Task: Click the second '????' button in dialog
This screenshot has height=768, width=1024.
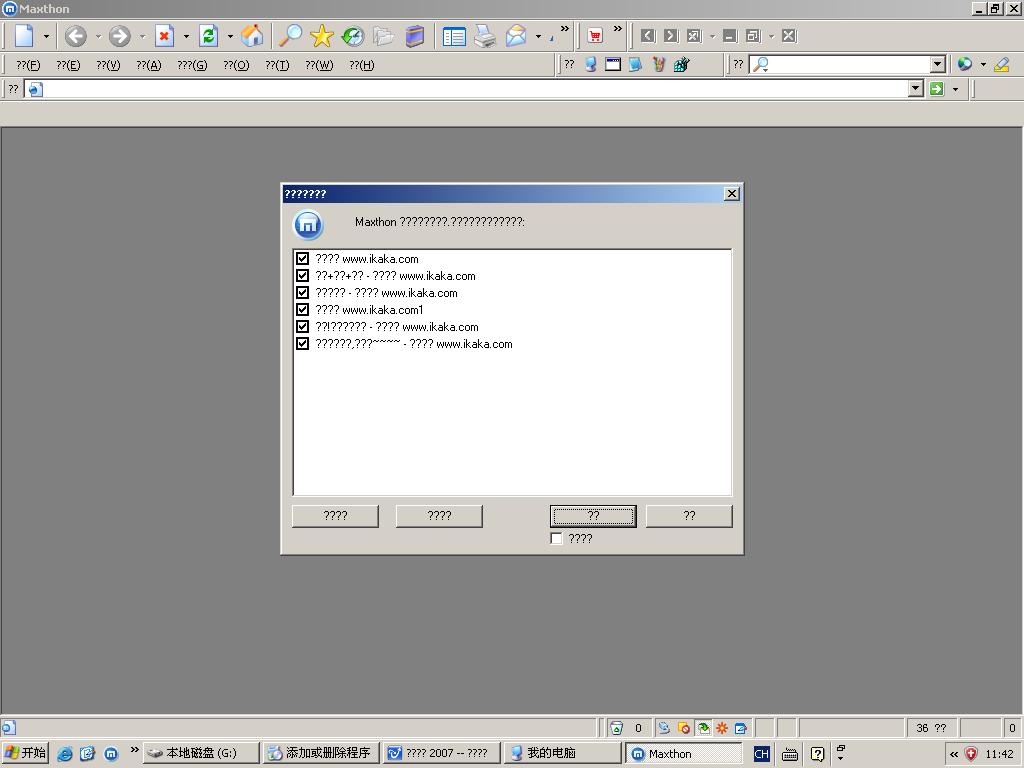Action: tap(439, 516)
